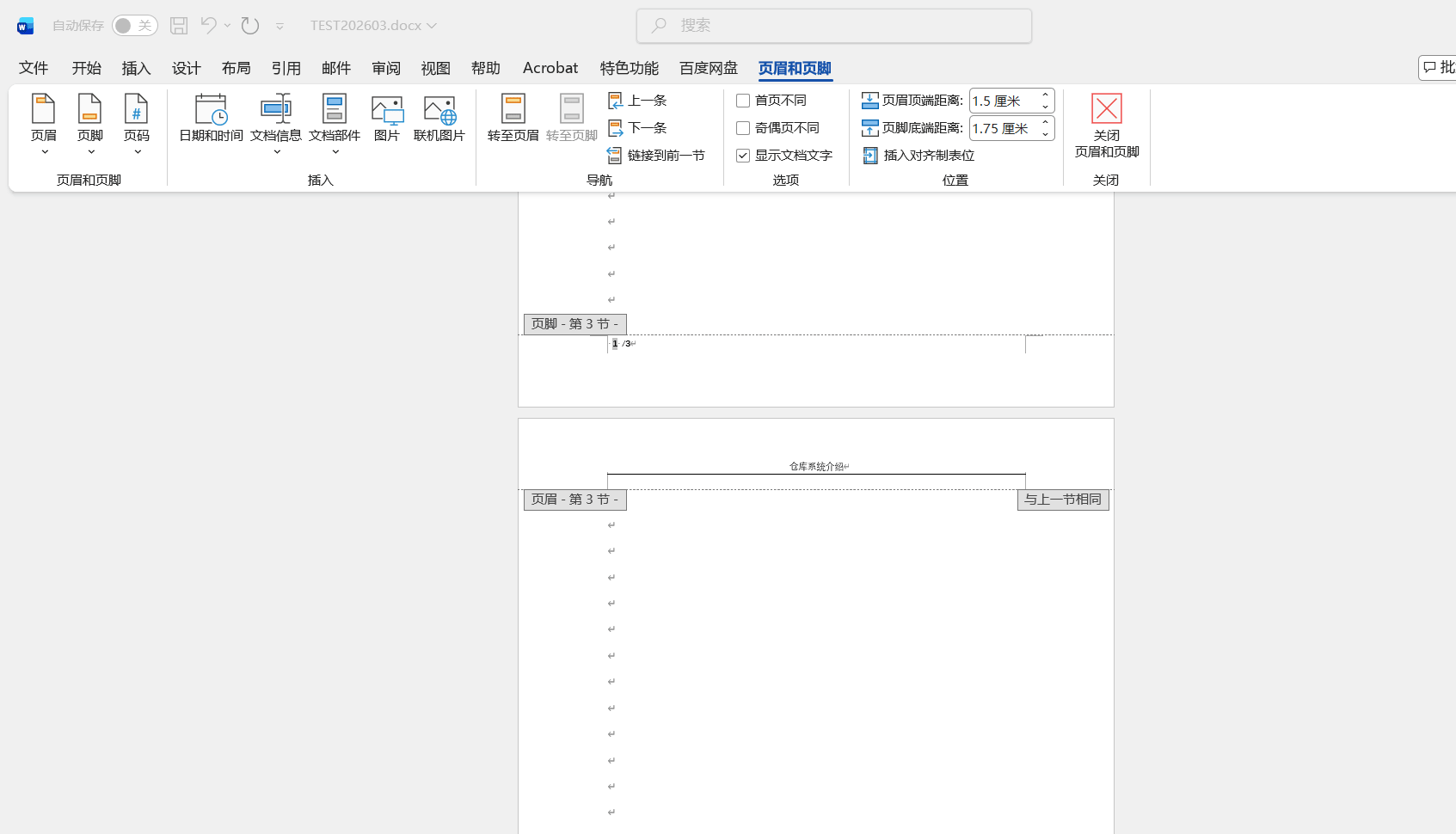1456x834 pixels.
Task: Click the 页眉 header icon
Action: coord(43,109)
